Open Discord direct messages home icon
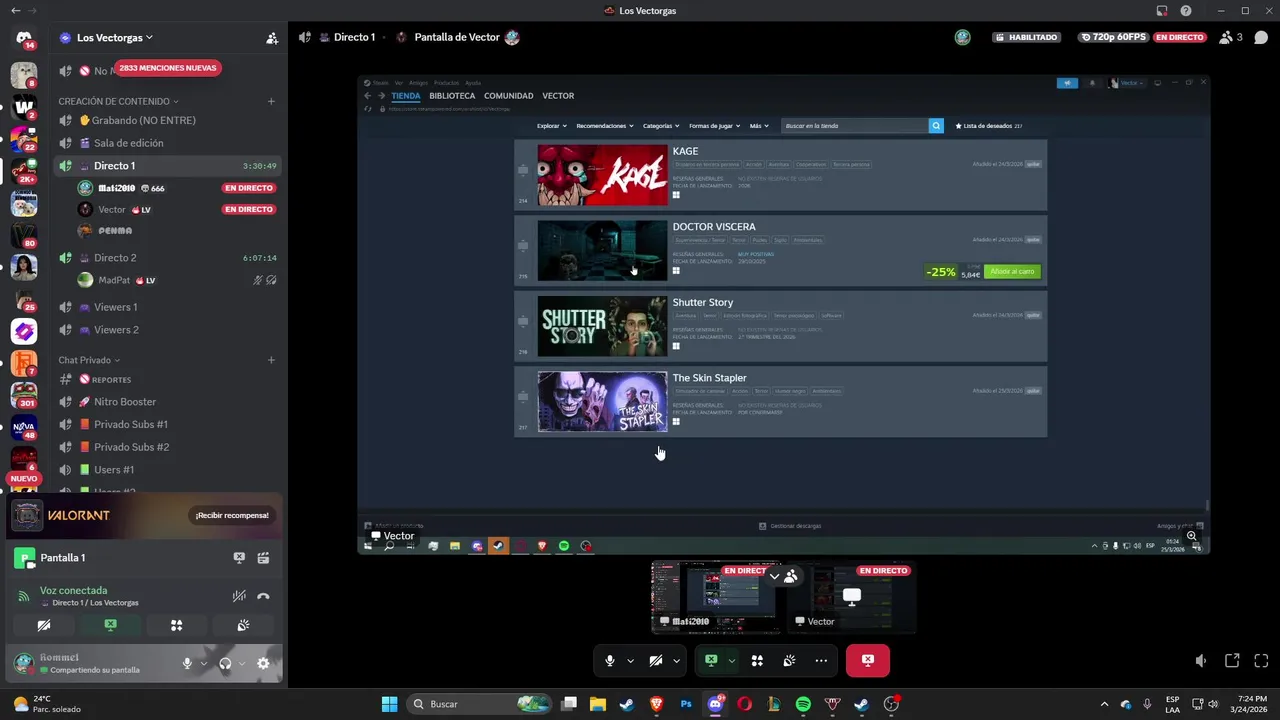 point(24,38)
